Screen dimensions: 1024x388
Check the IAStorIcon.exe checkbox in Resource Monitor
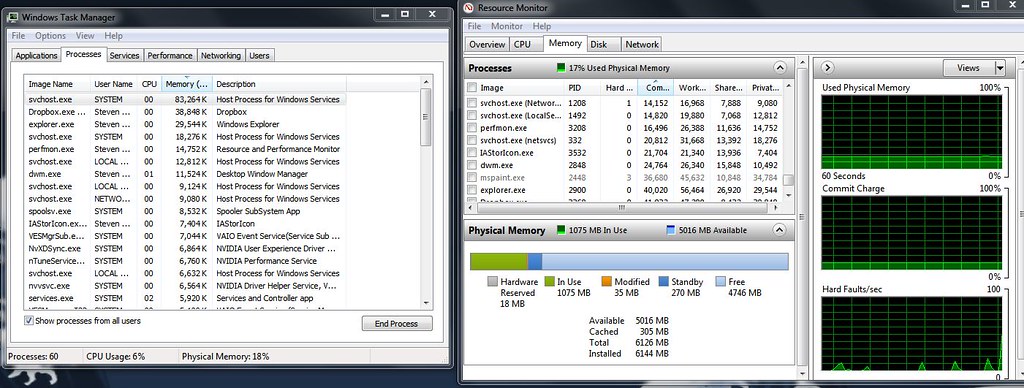click(x=472, y=153)
